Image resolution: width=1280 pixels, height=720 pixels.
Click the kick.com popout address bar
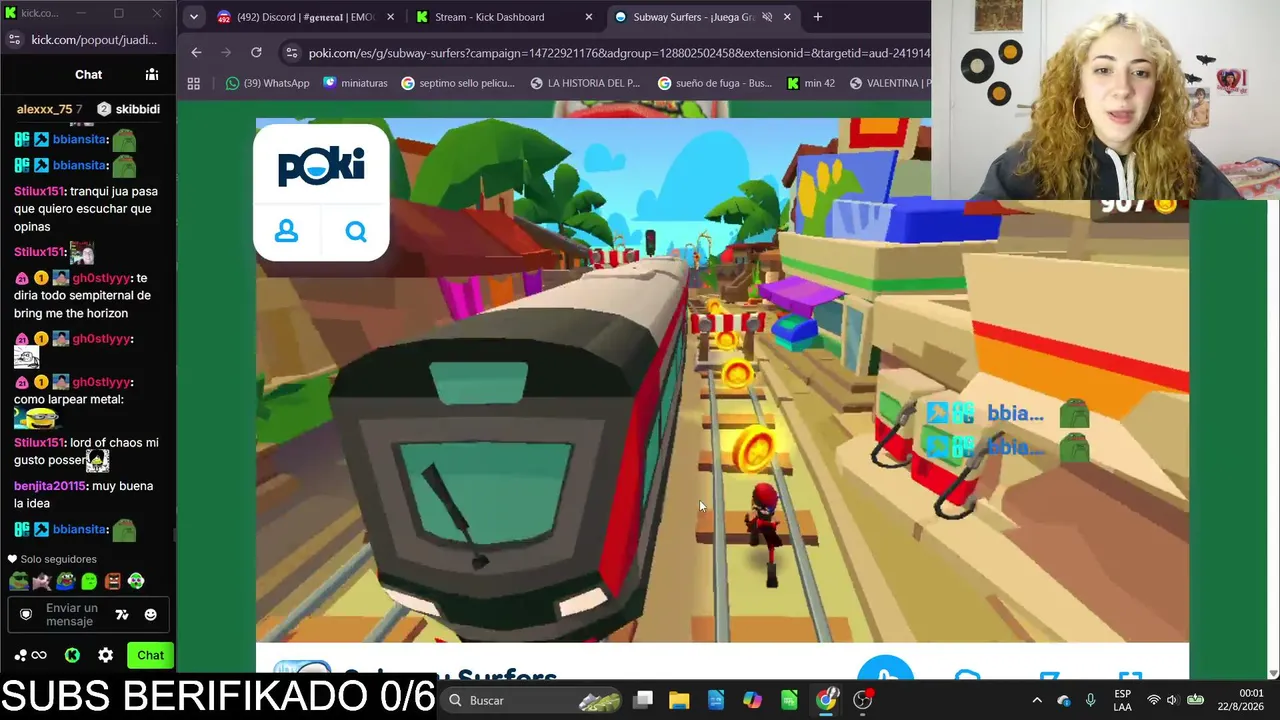[94, 40]
